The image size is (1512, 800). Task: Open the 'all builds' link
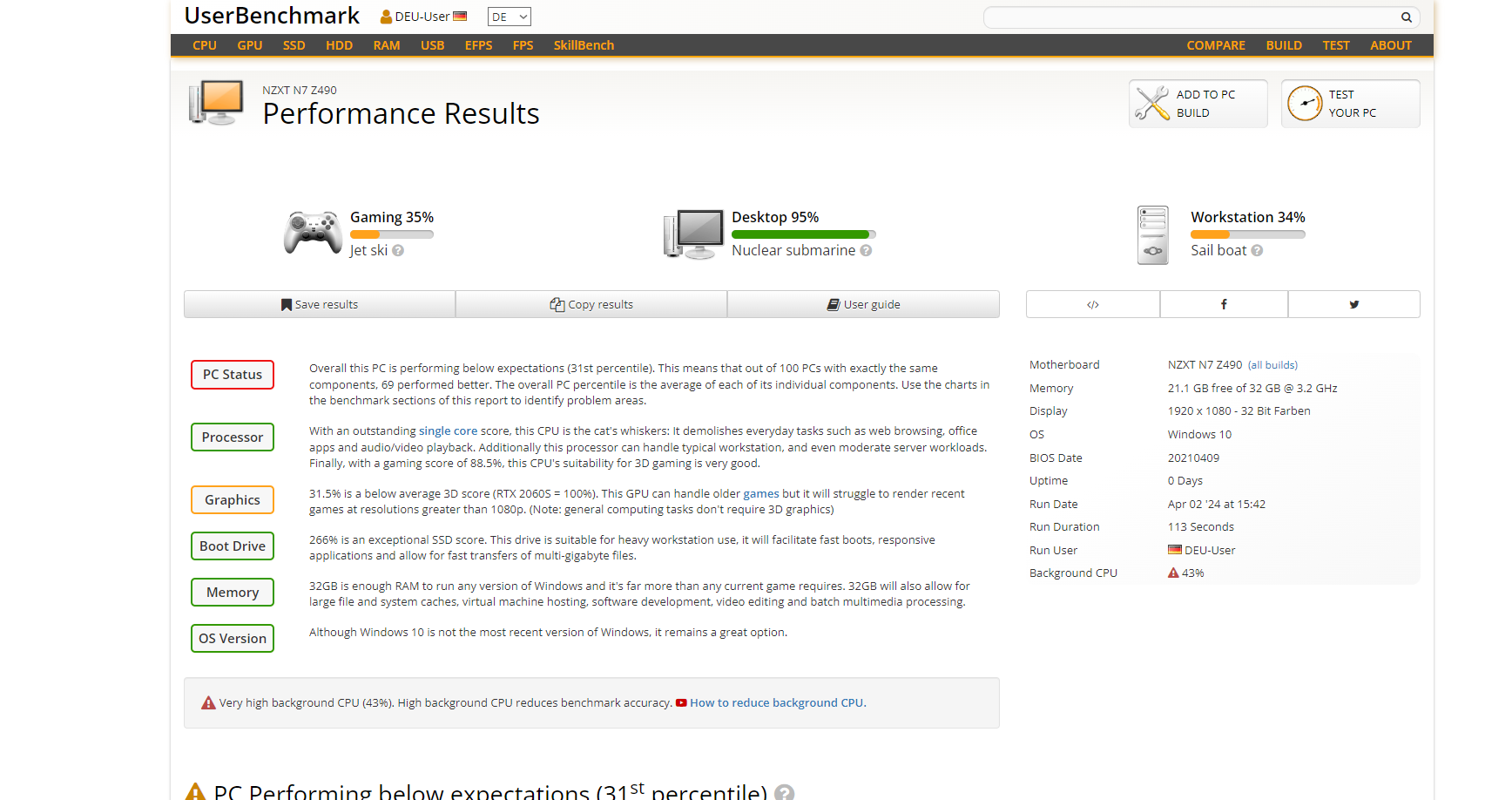(x=1272, y=365)
